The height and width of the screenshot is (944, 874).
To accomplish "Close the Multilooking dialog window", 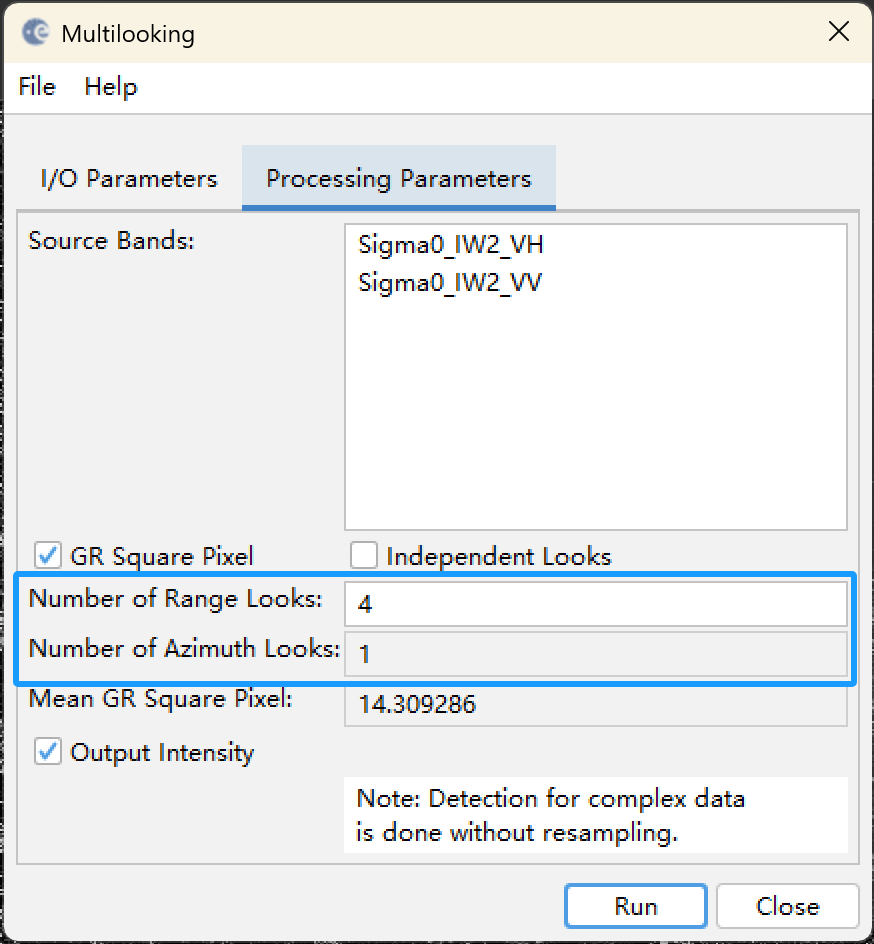I will pyautogui.click(x=838, y=31).
